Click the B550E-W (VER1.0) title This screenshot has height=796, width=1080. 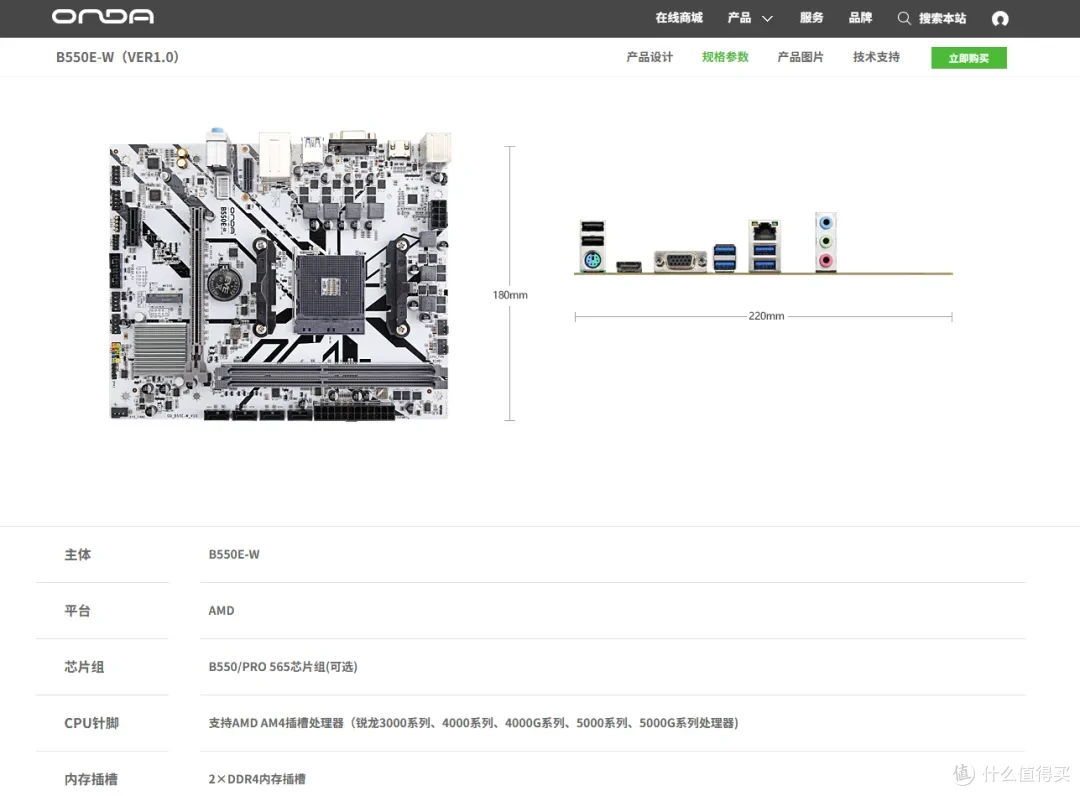pyautogui.click(x=117, y=57)
